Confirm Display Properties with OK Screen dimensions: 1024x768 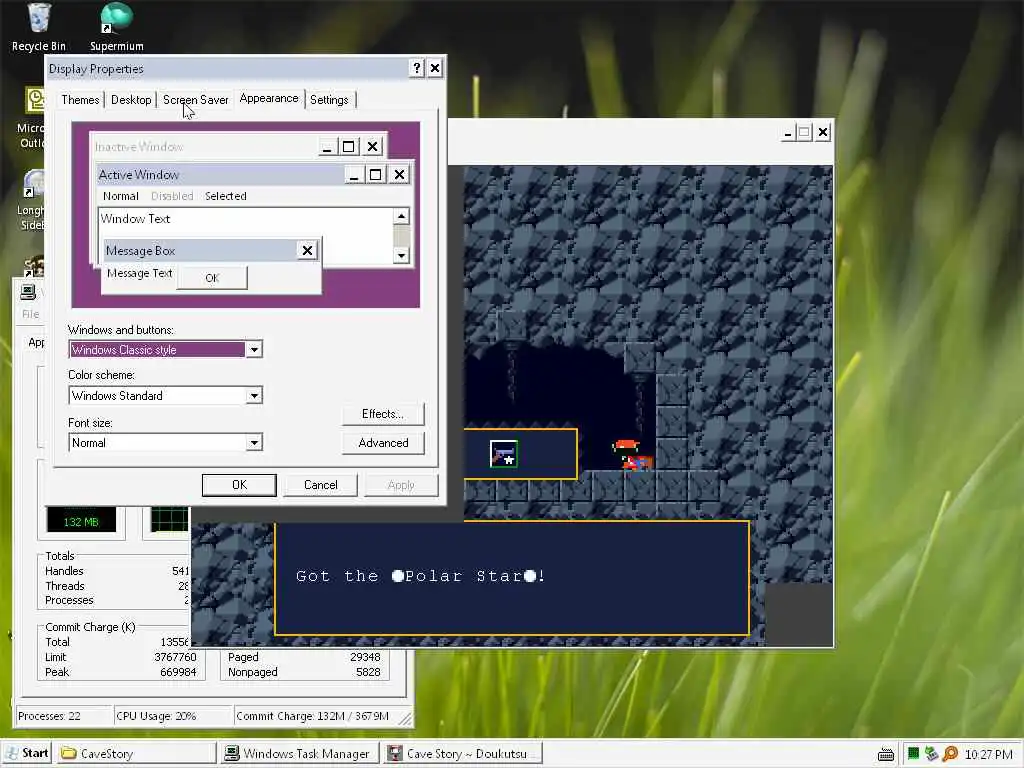point(239,485)
